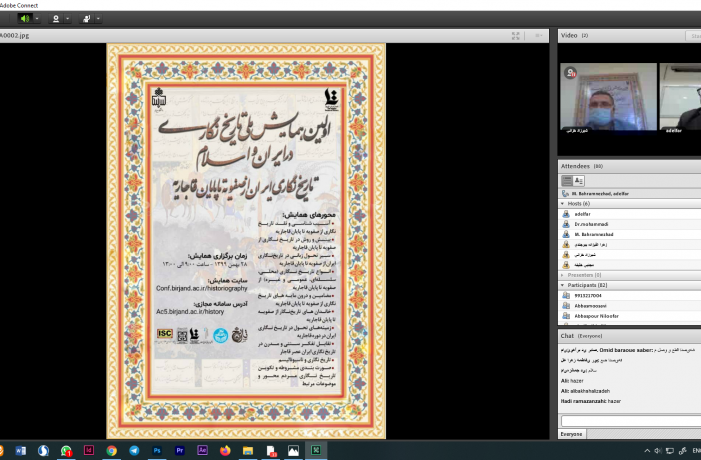Click the system tray volume icon
The height and width of the screenshot is (460, 701).
658,451
